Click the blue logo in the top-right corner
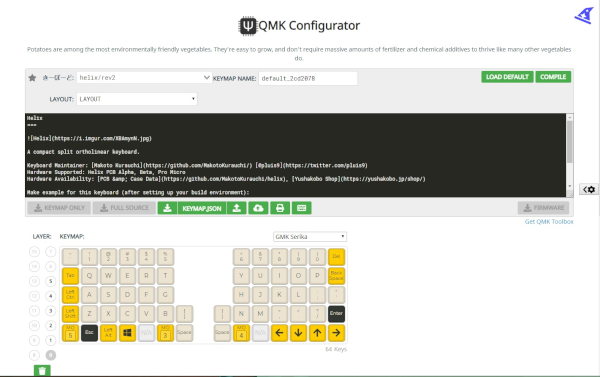The height and width of the screenshot is (377, 600). click(x=584, y=16)
